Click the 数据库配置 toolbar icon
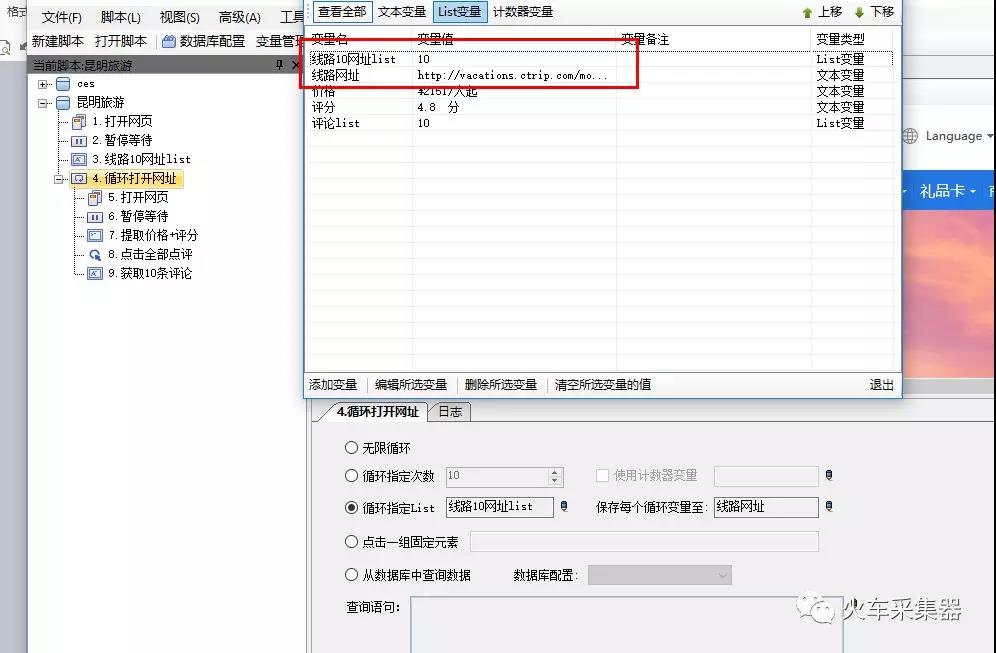Screen dimensions: 996x653 pyautogui.click(x=169, y=42)
